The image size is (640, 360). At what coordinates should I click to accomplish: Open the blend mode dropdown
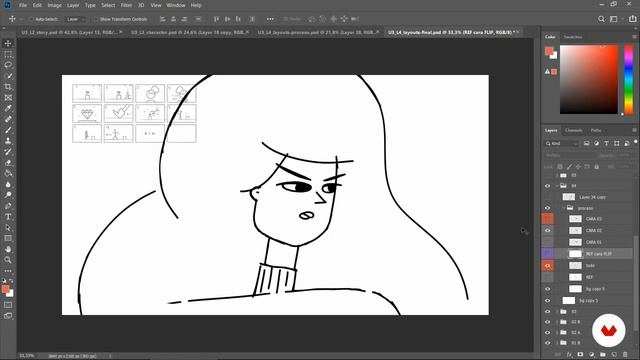pos(569,156)
